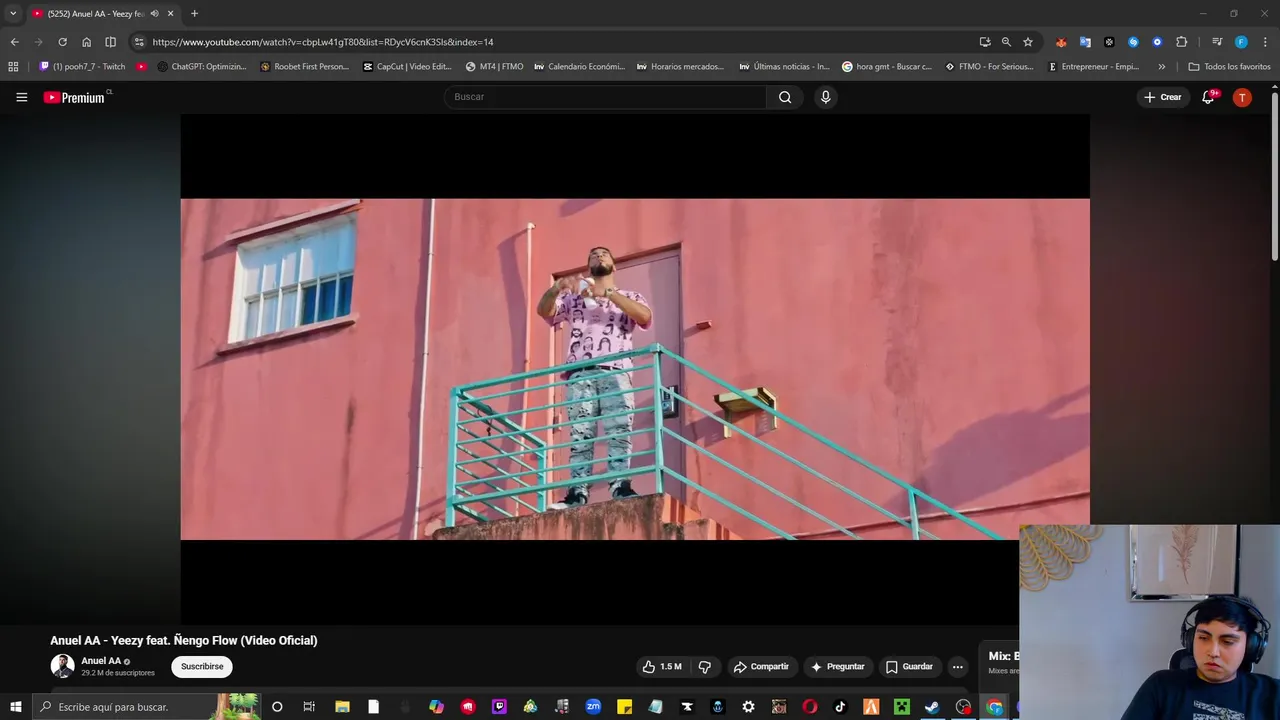Image resolution: width=1280 pixels, height=720 pixels.
Task: Open Settings gear on taskbar
Action: click(x=748, y=707)
